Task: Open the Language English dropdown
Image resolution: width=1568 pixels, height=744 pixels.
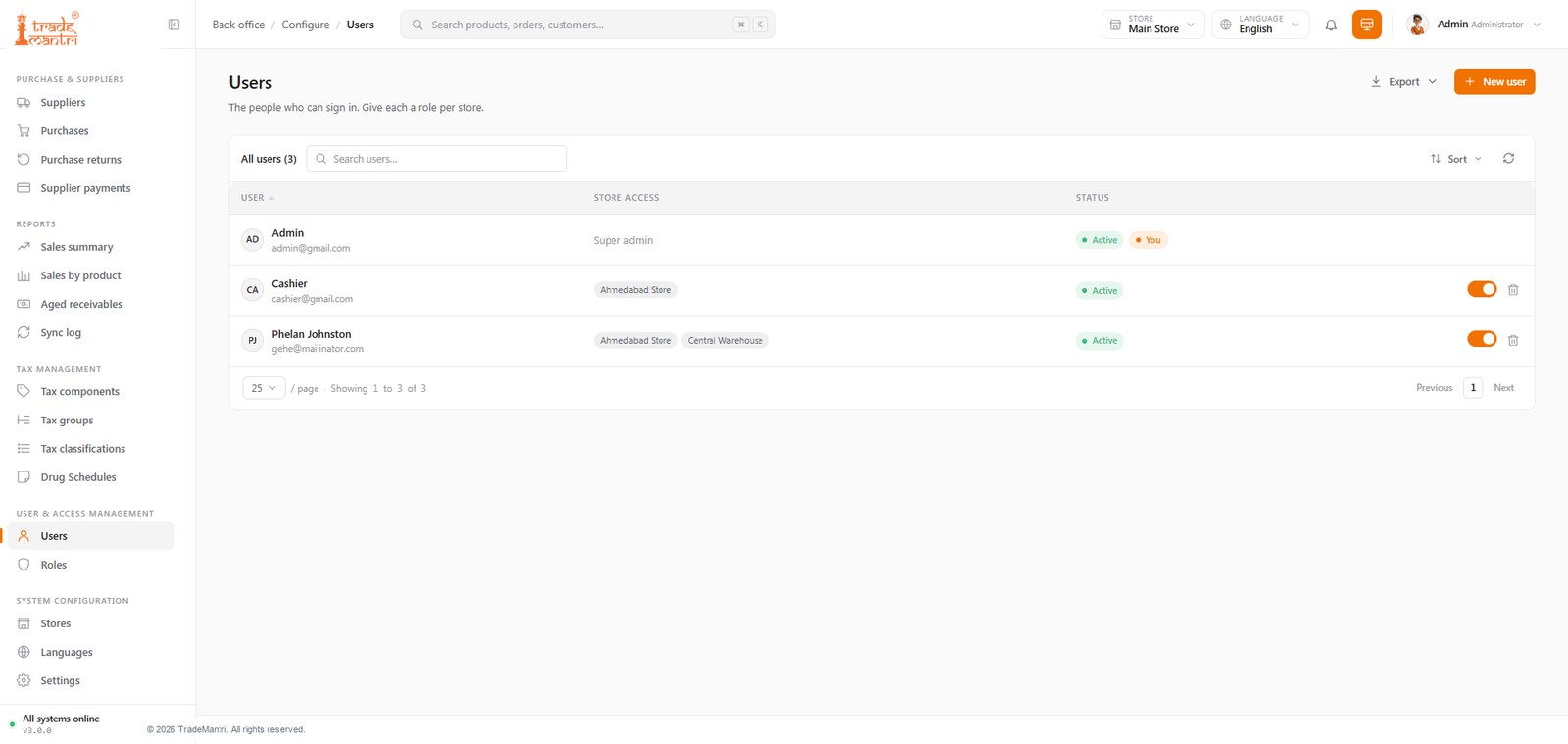Action: click(x=1260, y=25)
